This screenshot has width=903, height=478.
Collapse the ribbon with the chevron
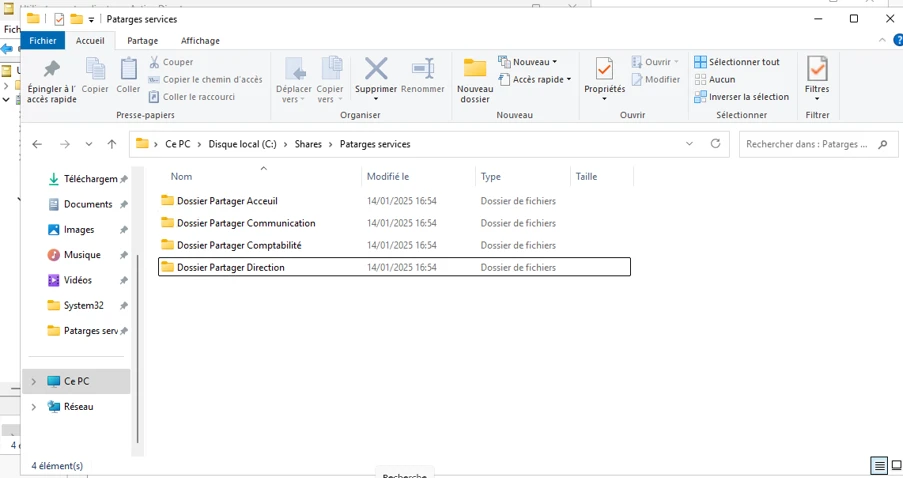click(882, 40)
